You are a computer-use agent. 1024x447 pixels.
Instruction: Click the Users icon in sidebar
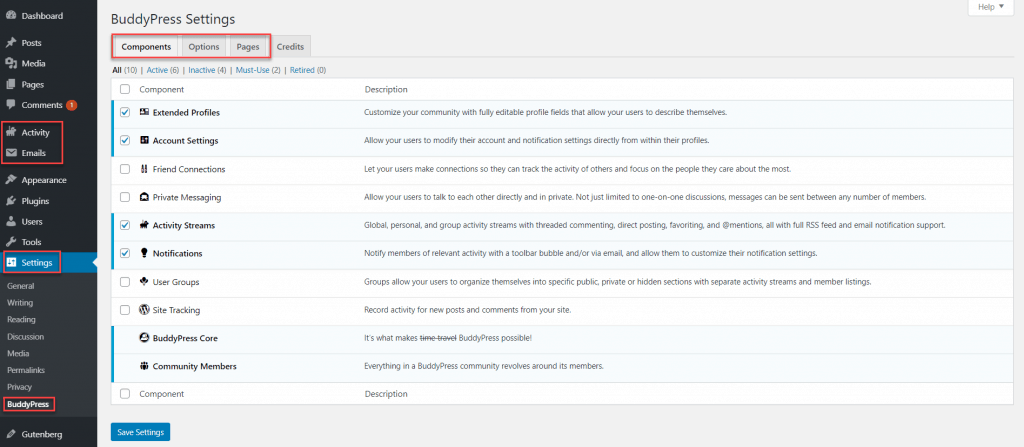click(x=10, y=221)
